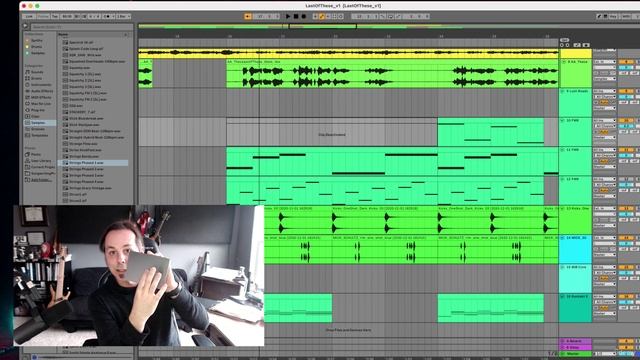
Task: Toggle the computer MIDI keyboard icon
Action: (604, 16)
